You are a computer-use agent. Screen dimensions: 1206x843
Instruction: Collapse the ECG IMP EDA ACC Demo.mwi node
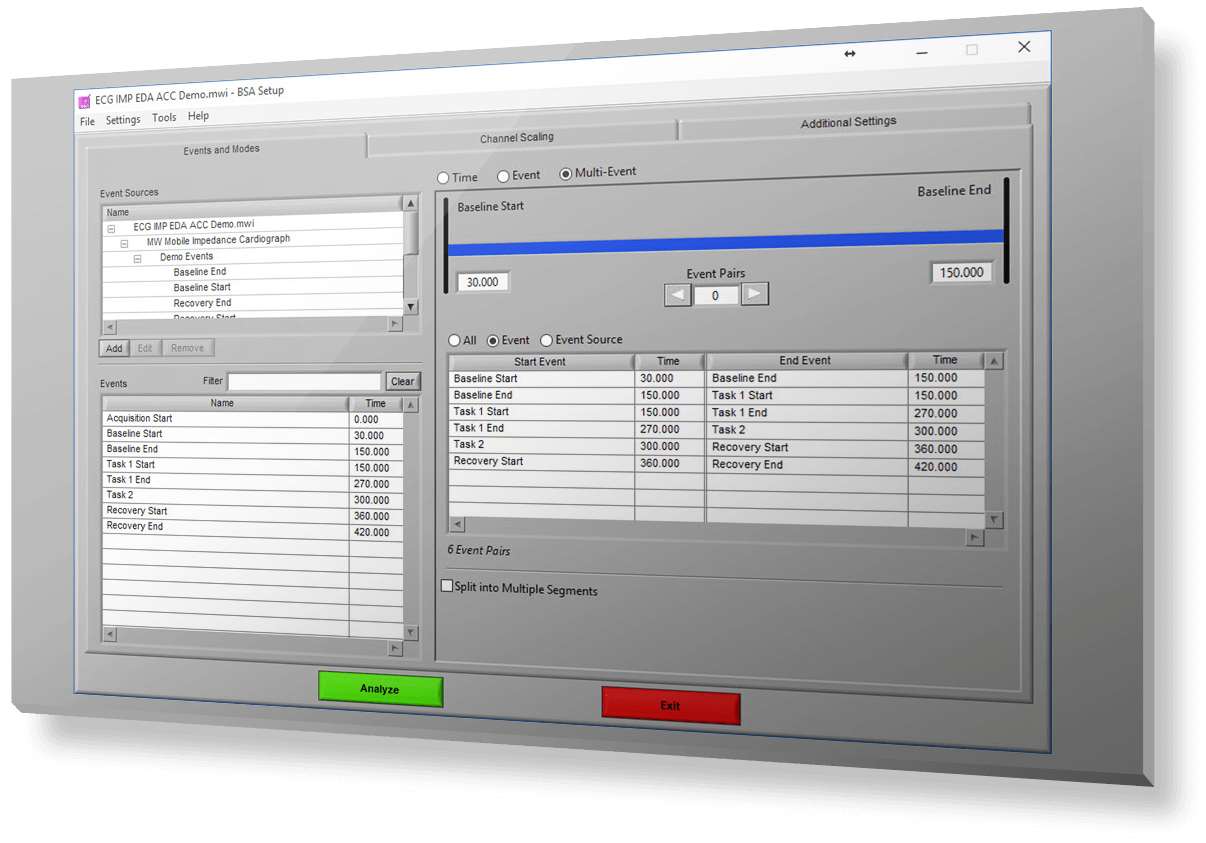111,228
